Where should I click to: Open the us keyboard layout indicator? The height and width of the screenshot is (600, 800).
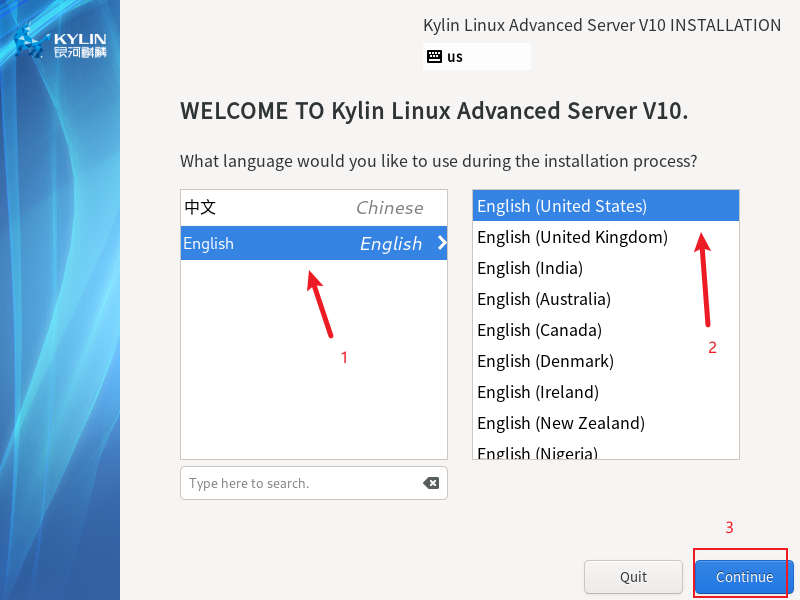477,56
